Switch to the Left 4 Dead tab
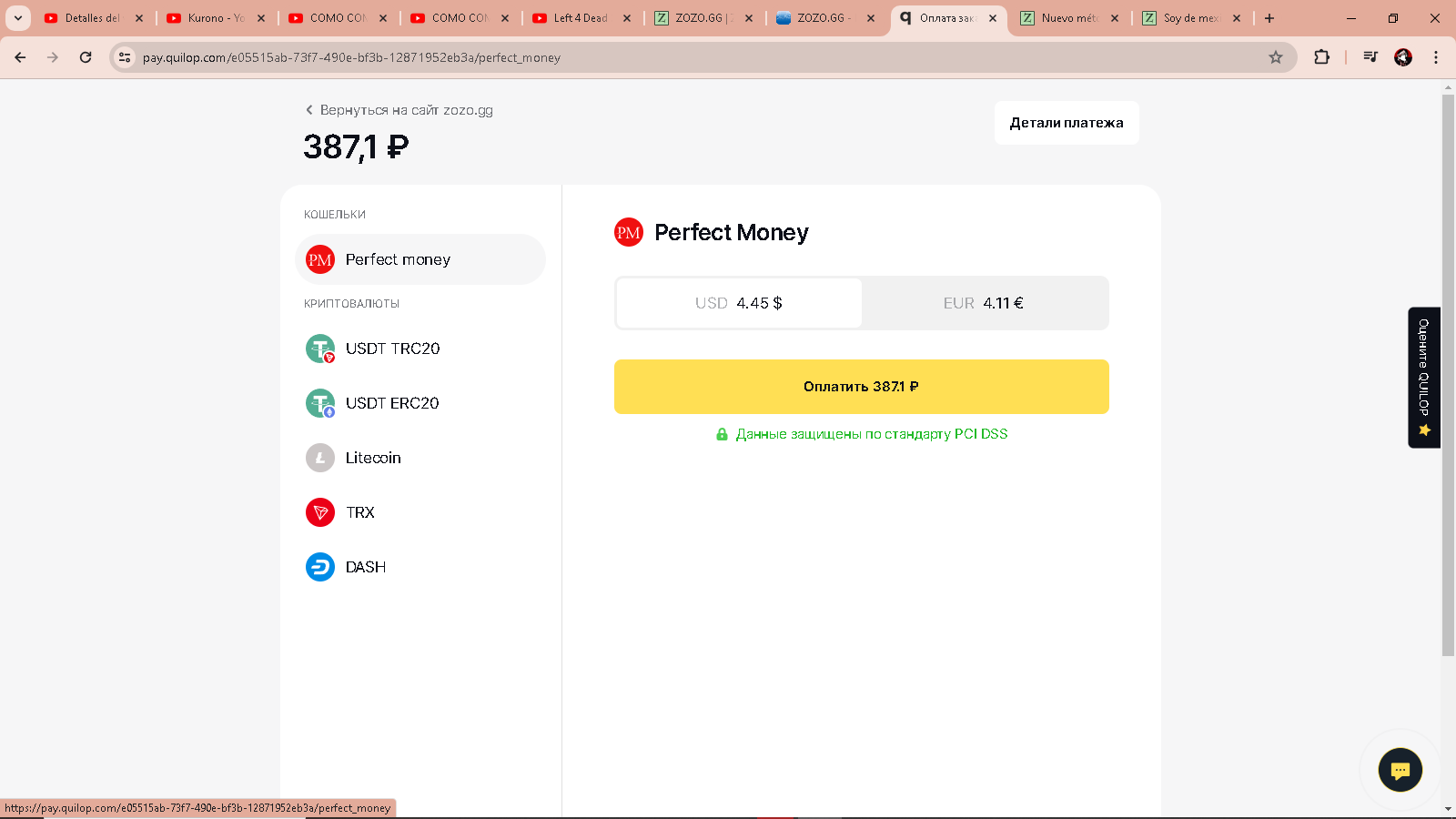 coord(580,18)
